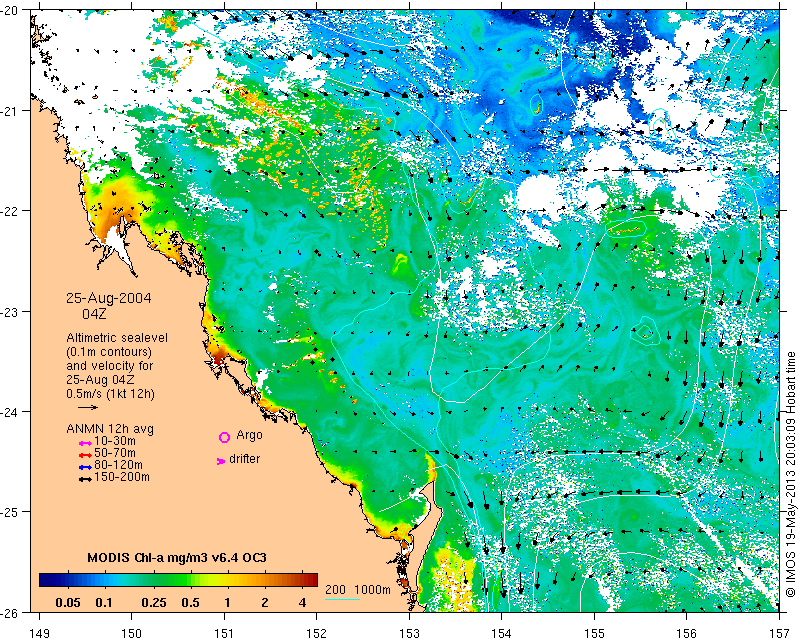Click the '150-200m' depth label
Screen dimensions: 800x640
(122, 477)
